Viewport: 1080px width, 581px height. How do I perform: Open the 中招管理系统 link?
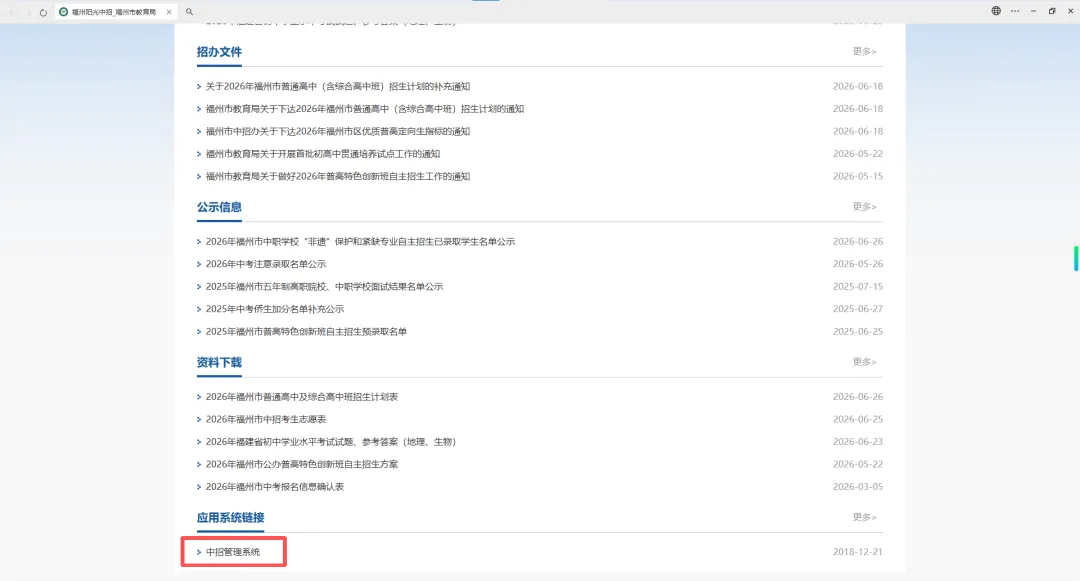pyautogui.click(x=233, y=552)
